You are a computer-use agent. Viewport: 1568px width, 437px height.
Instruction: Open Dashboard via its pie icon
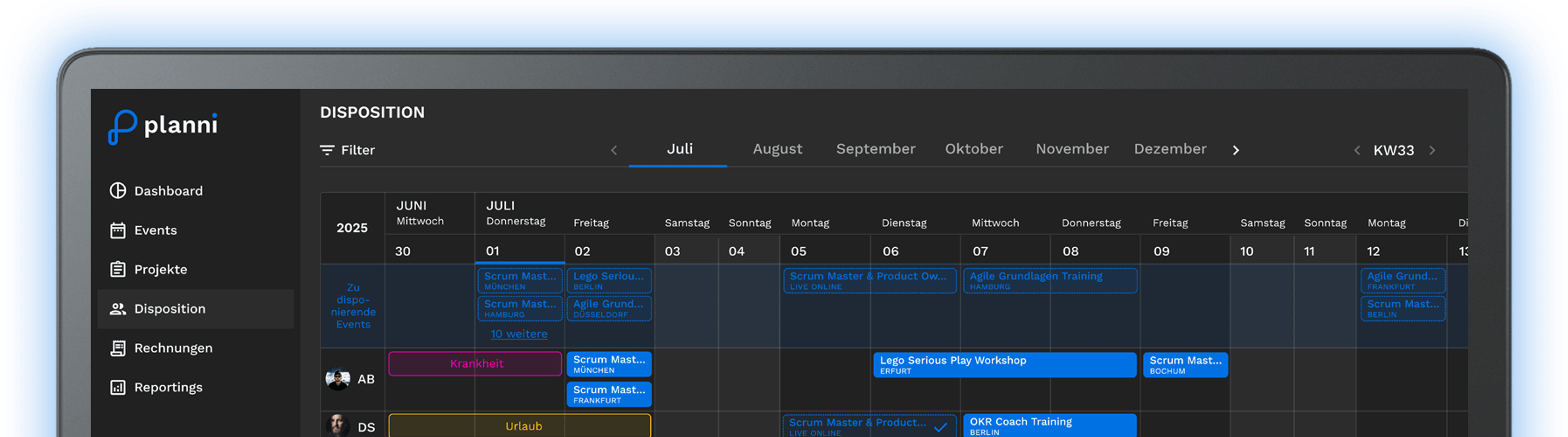point(118,191)
